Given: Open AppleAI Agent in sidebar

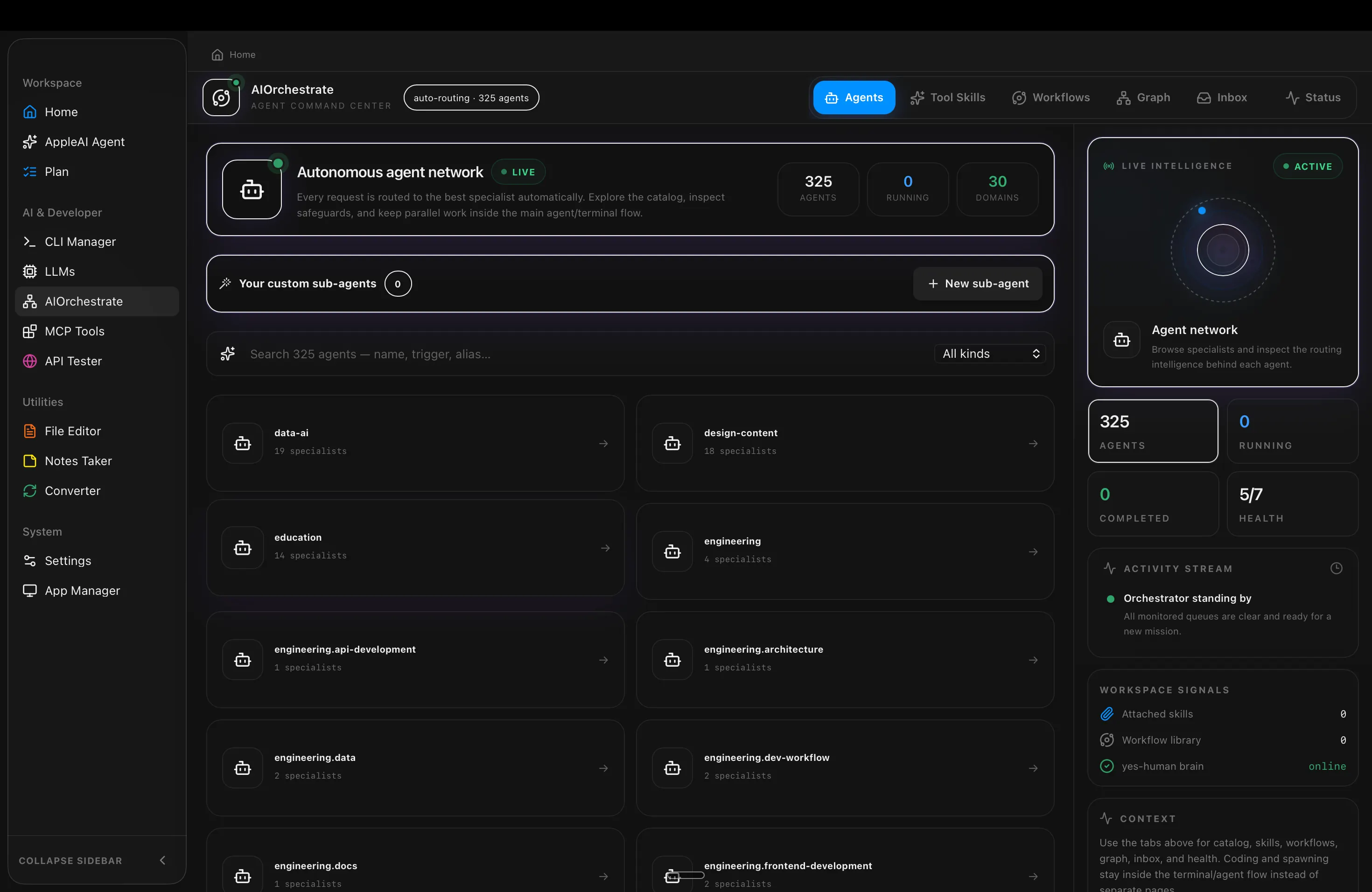Looking at the screenshot, I should [x=96, y=142].
